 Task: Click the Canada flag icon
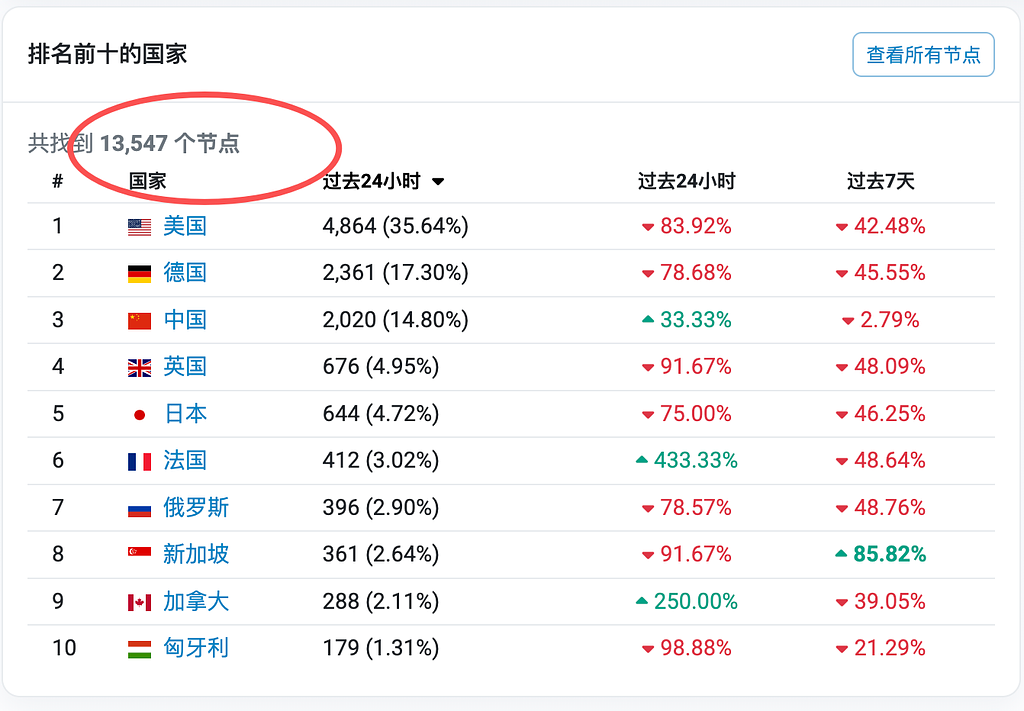140,602
